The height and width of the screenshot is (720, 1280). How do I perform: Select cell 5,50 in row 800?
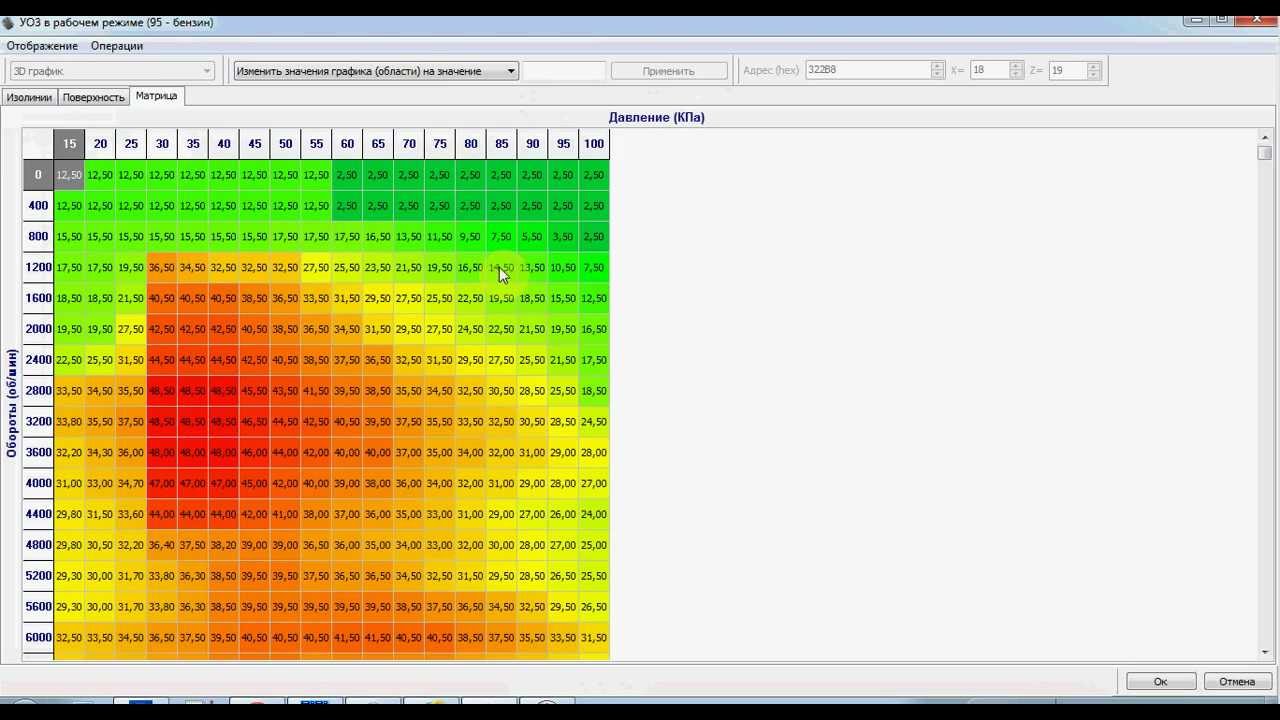tap(532, 237)
